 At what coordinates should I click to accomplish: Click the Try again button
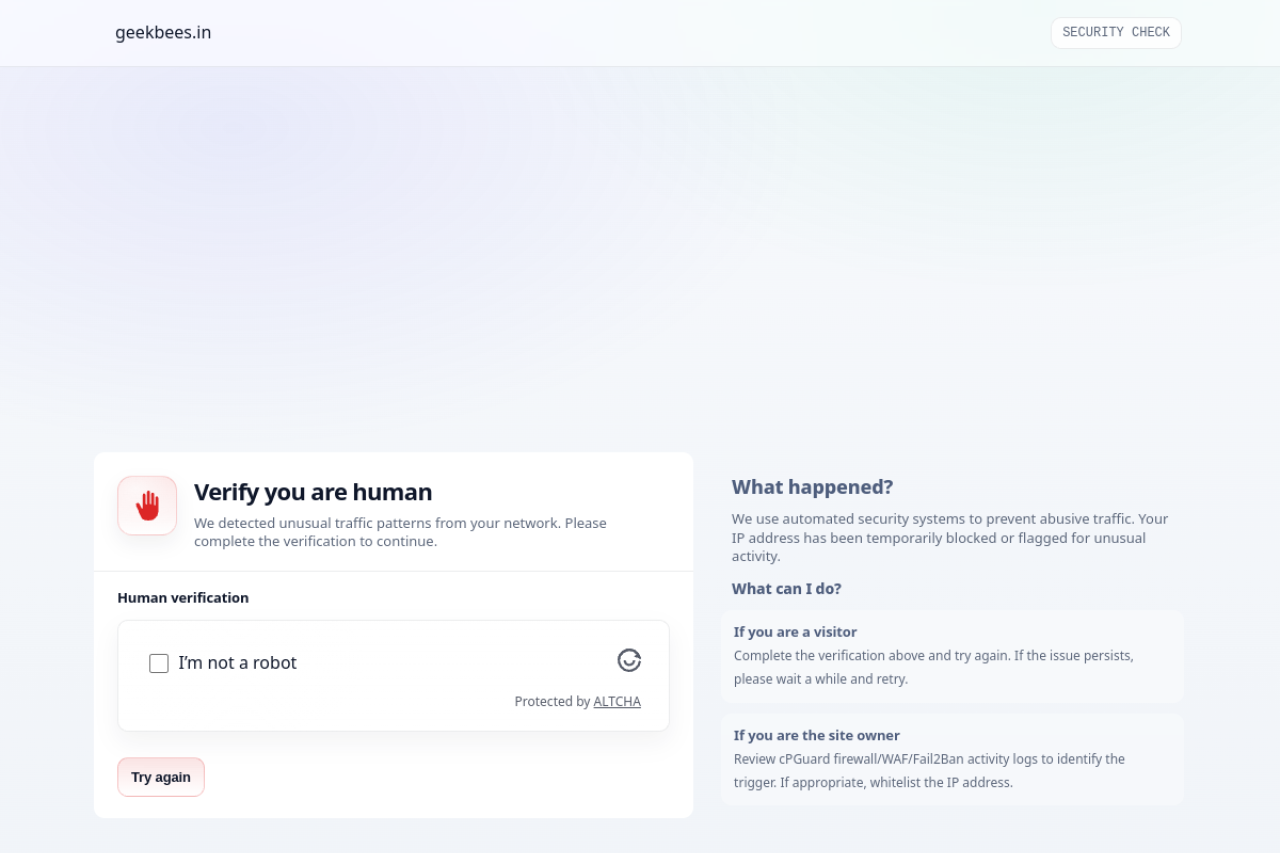point(161,777)
